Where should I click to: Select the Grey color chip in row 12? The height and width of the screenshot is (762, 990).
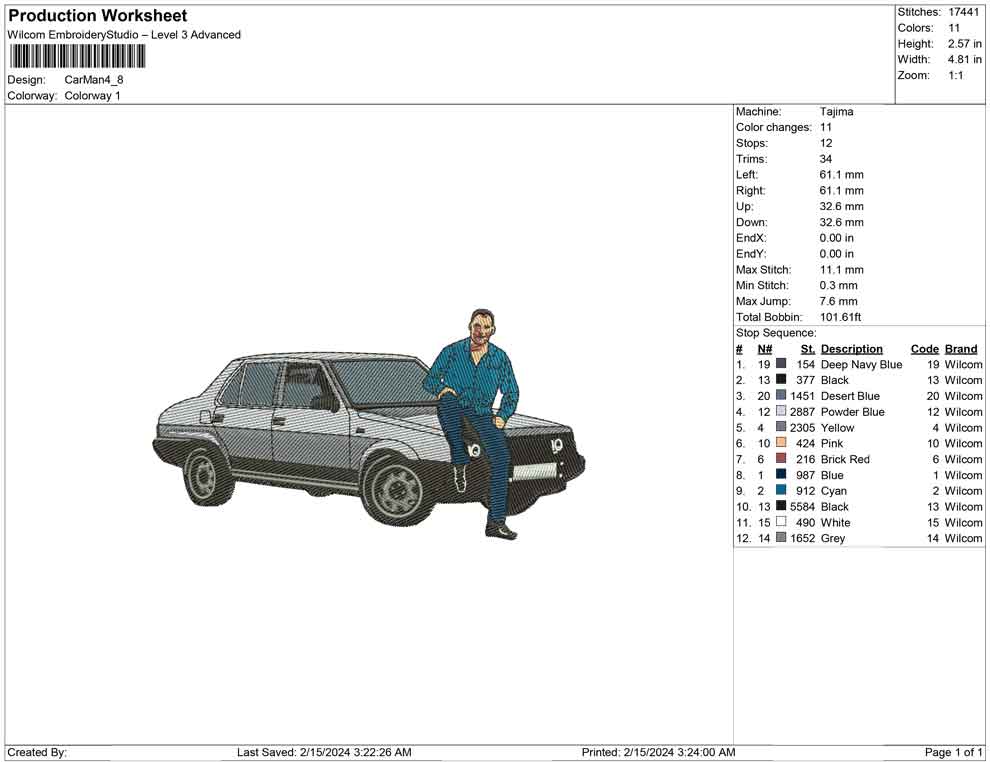pos(778,538)
